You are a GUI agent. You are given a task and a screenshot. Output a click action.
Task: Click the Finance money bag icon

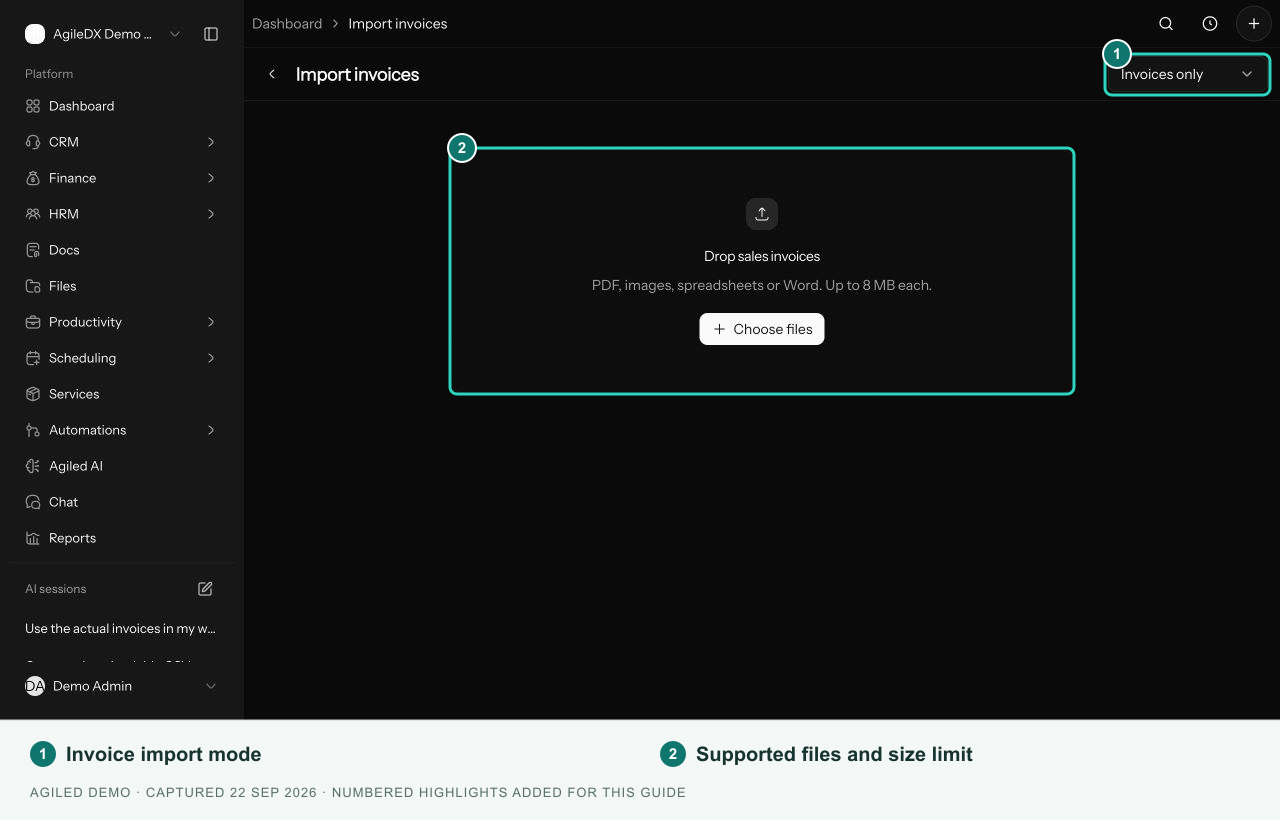33,178
